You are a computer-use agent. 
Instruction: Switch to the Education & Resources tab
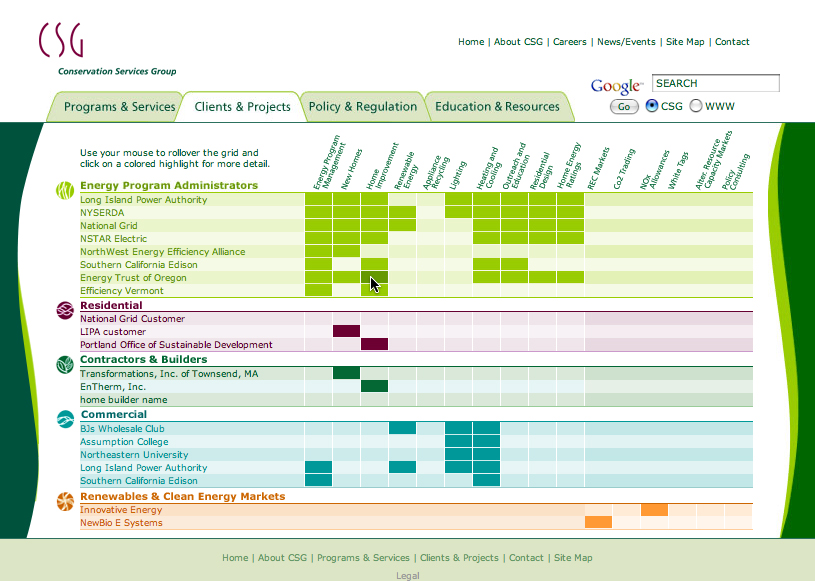point(497,107)
